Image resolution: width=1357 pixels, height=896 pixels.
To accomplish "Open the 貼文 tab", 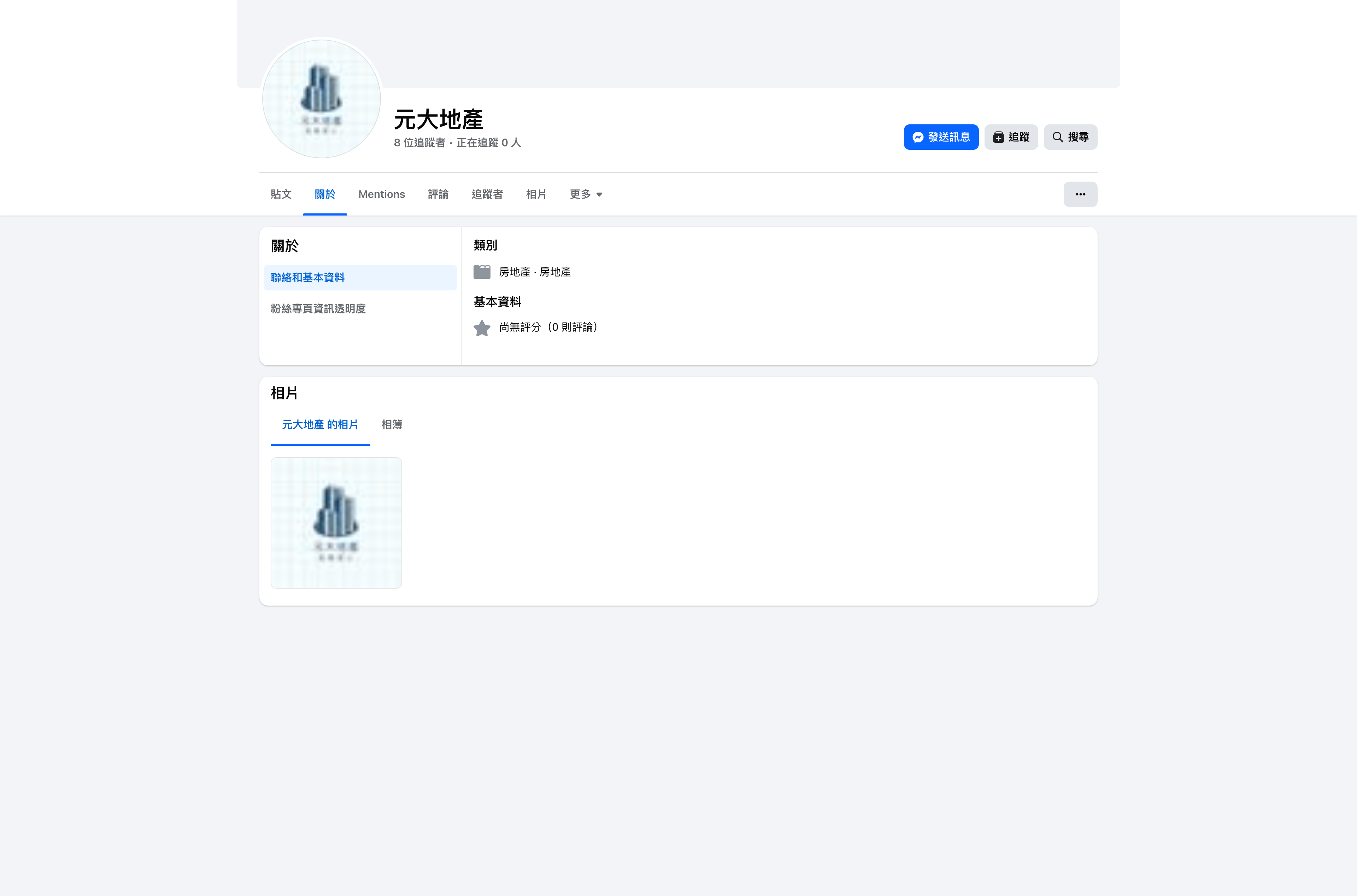I will 281,194.
